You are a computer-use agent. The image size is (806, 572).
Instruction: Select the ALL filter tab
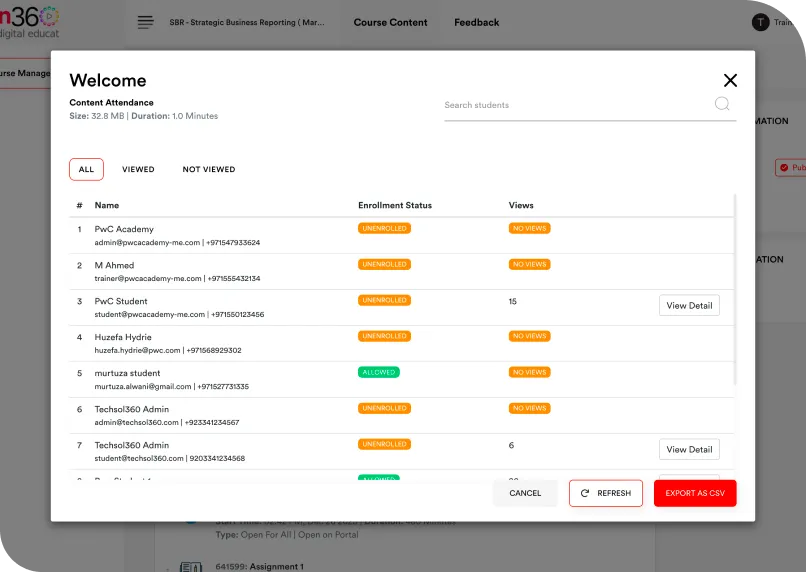pyautogui.click(x=86, y=170)
